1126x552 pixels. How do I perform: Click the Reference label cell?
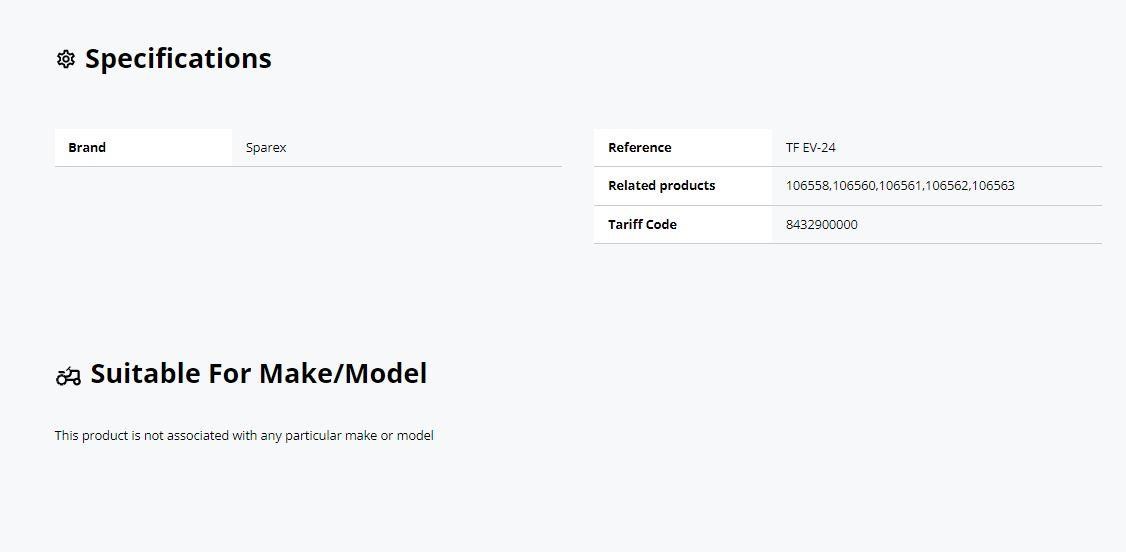(683, 148)
